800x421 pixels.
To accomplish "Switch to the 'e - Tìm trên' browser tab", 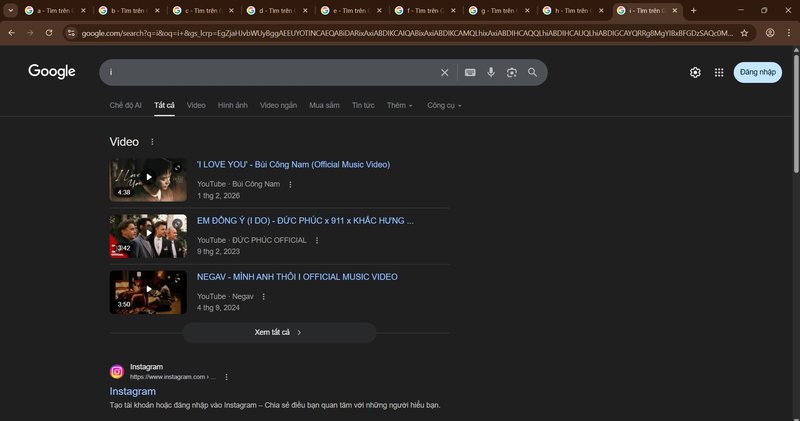I will (x=349, y=10).
